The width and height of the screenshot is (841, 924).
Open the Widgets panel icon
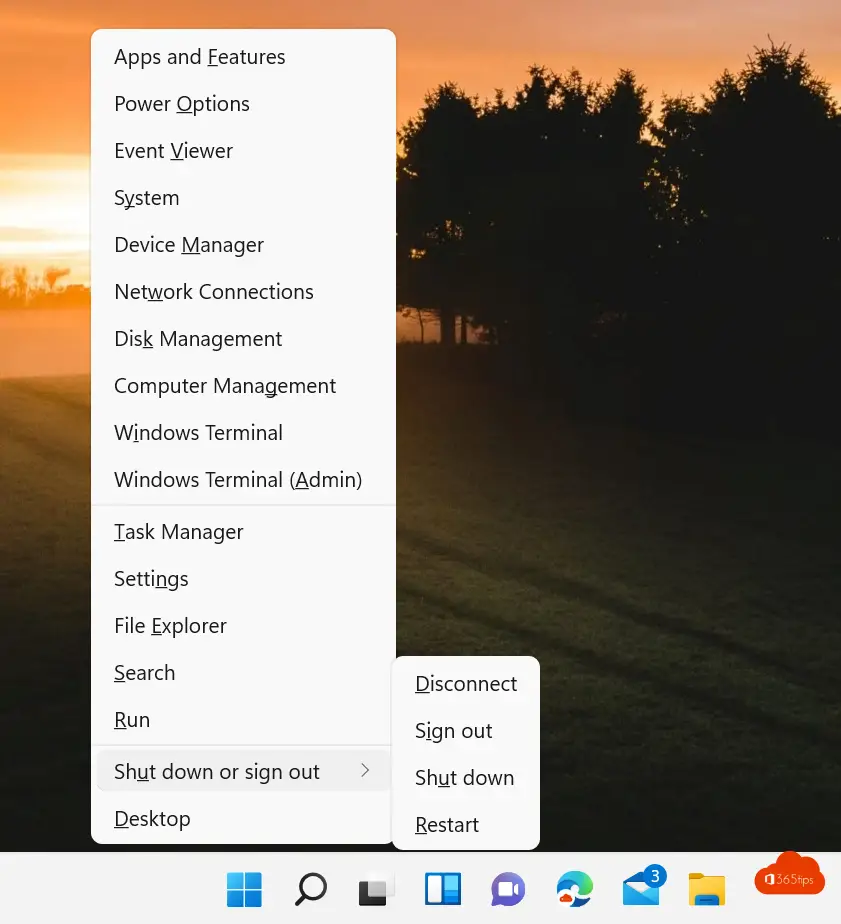pyautogui.click(x=443, y=889)
